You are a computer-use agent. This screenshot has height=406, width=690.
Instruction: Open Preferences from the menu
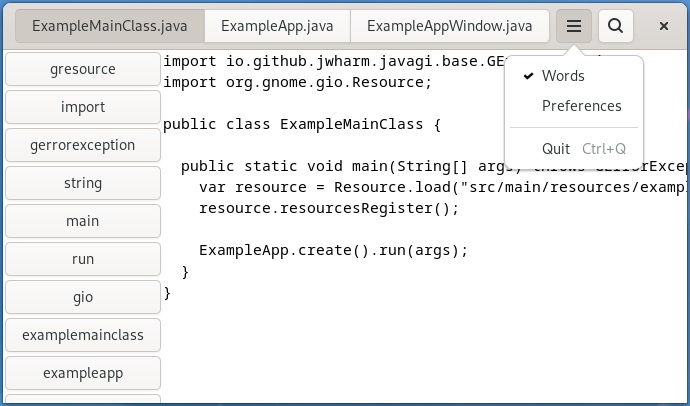pos(581,106)
